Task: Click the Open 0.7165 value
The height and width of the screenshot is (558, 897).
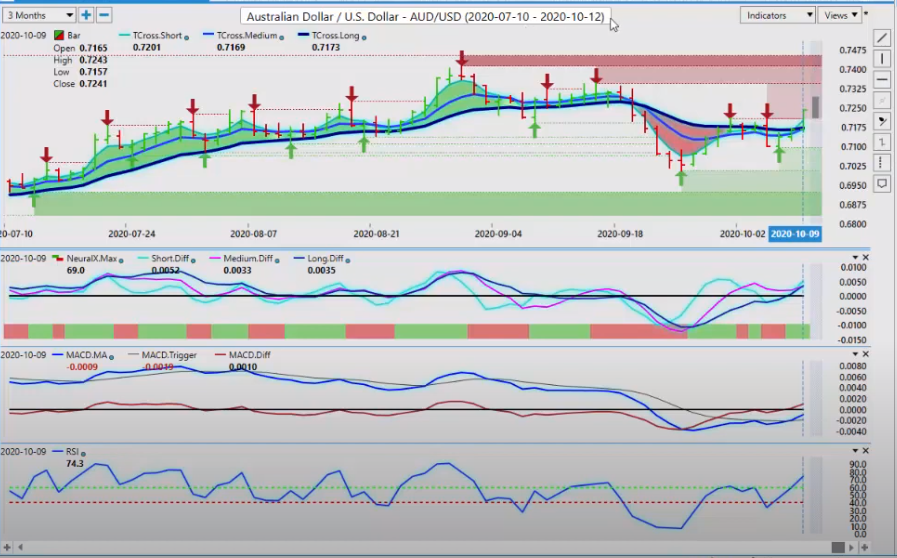Action: pos(93,48)
